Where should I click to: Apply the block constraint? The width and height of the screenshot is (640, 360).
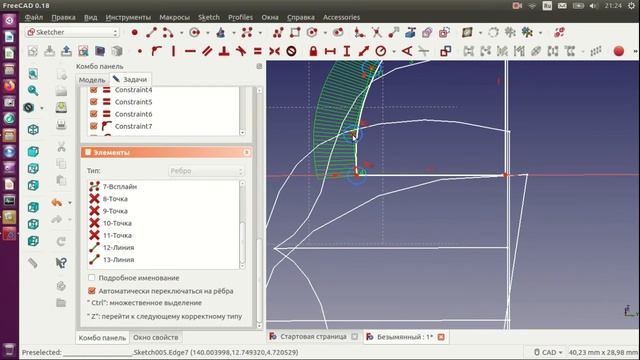(x=291, y=51)
